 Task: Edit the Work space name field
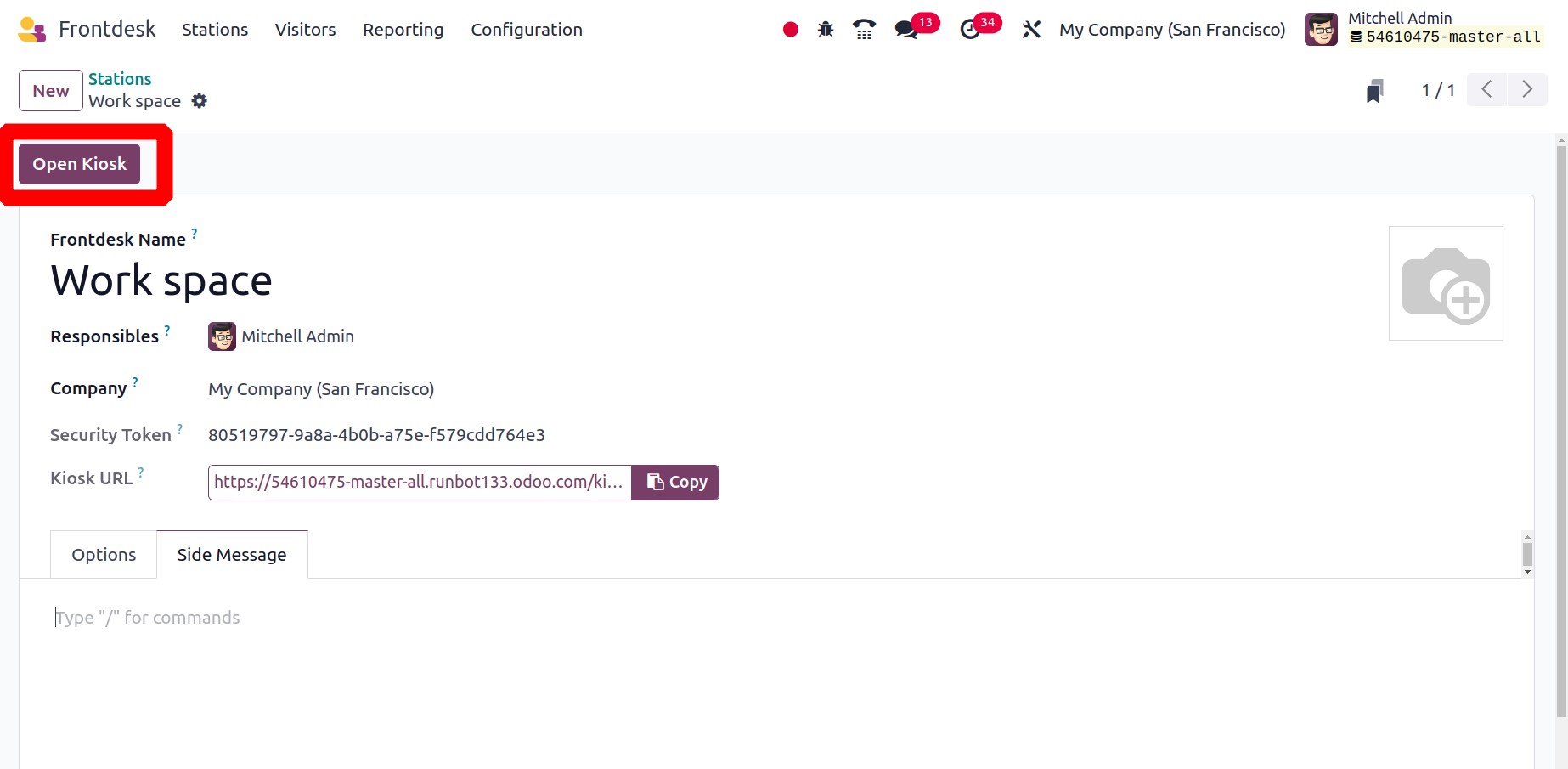(x=161, y=280)
